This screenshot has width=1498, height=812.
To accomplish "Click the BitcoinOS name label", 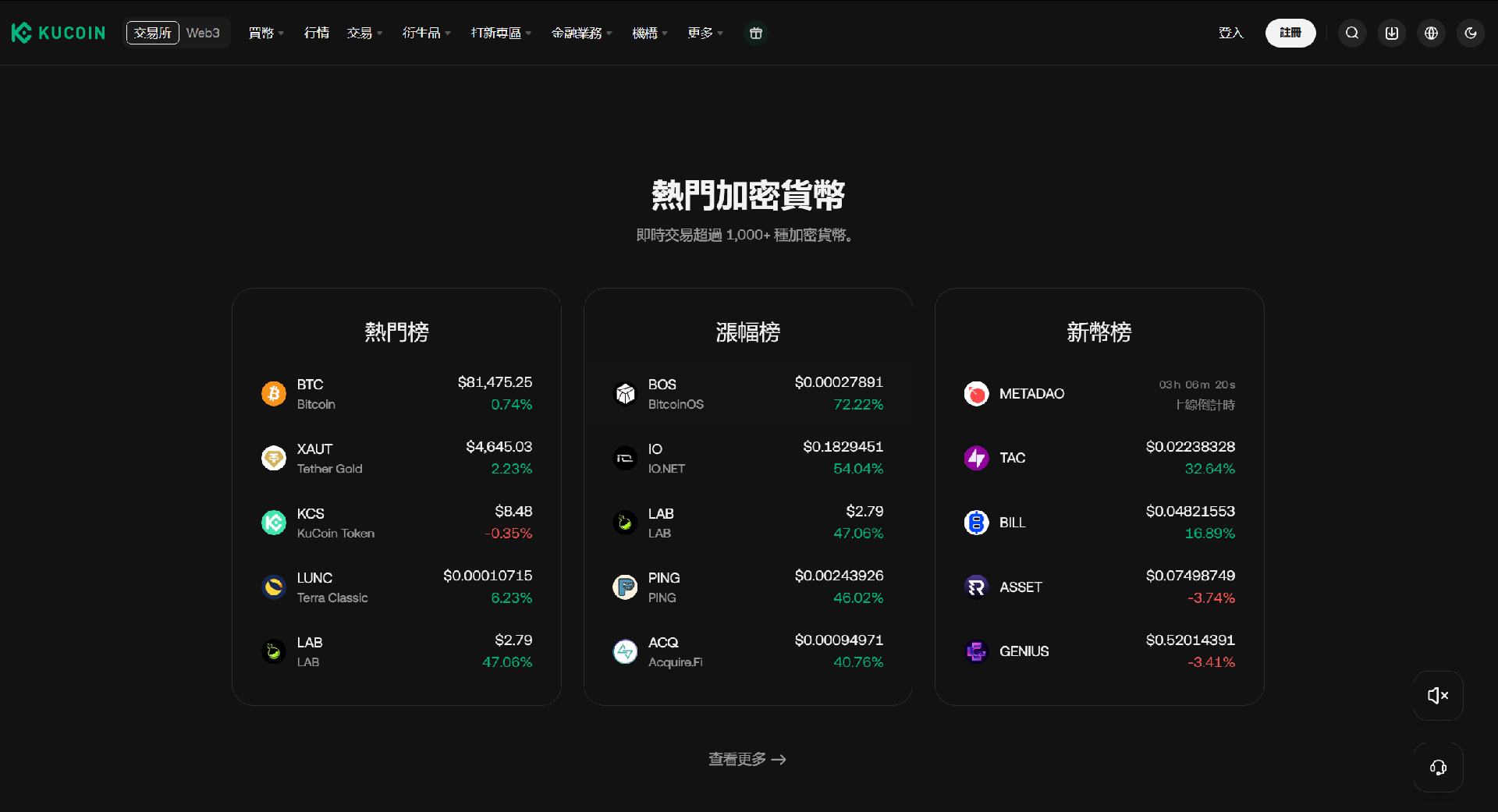I will (676, 405).
